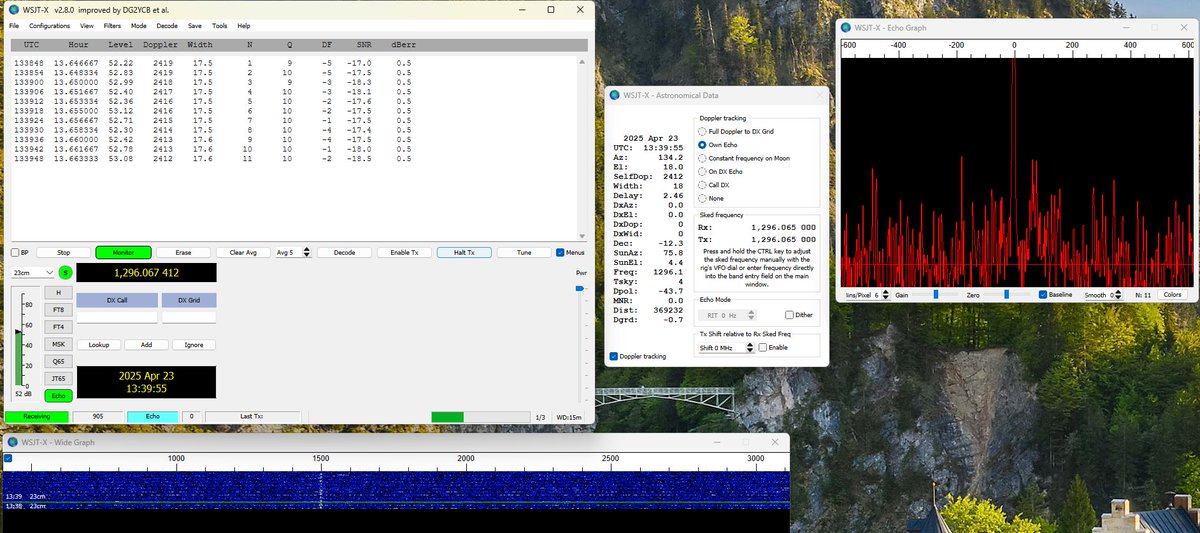The image size is (1200, 533).
Task: Open the Tools menu
Action: 220,25
